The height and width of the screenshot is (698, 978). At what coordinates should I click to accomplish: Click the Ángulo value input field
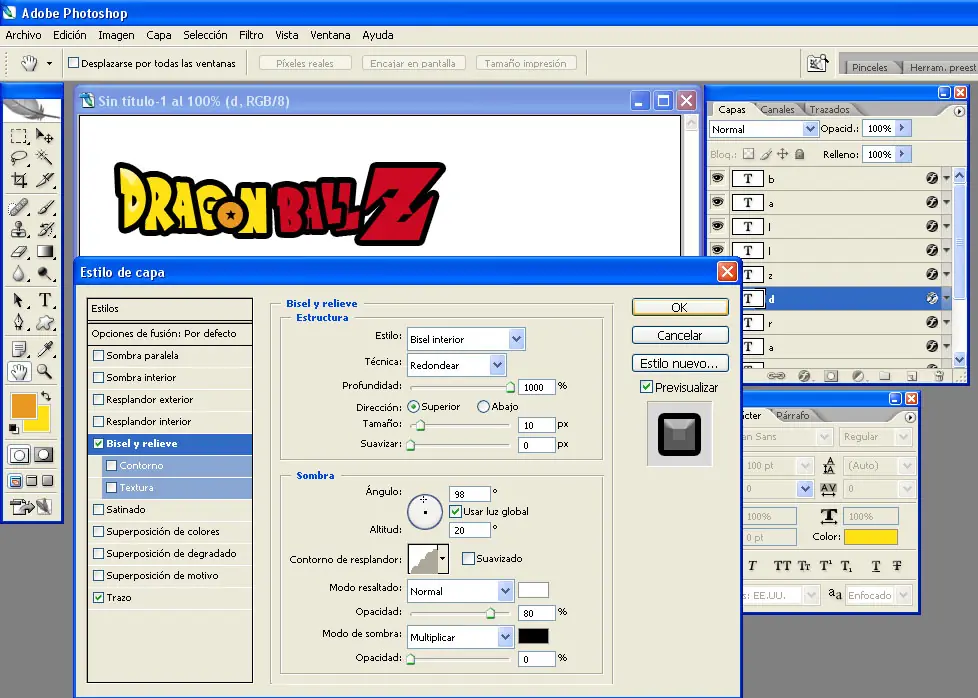(x=469, y=494)
